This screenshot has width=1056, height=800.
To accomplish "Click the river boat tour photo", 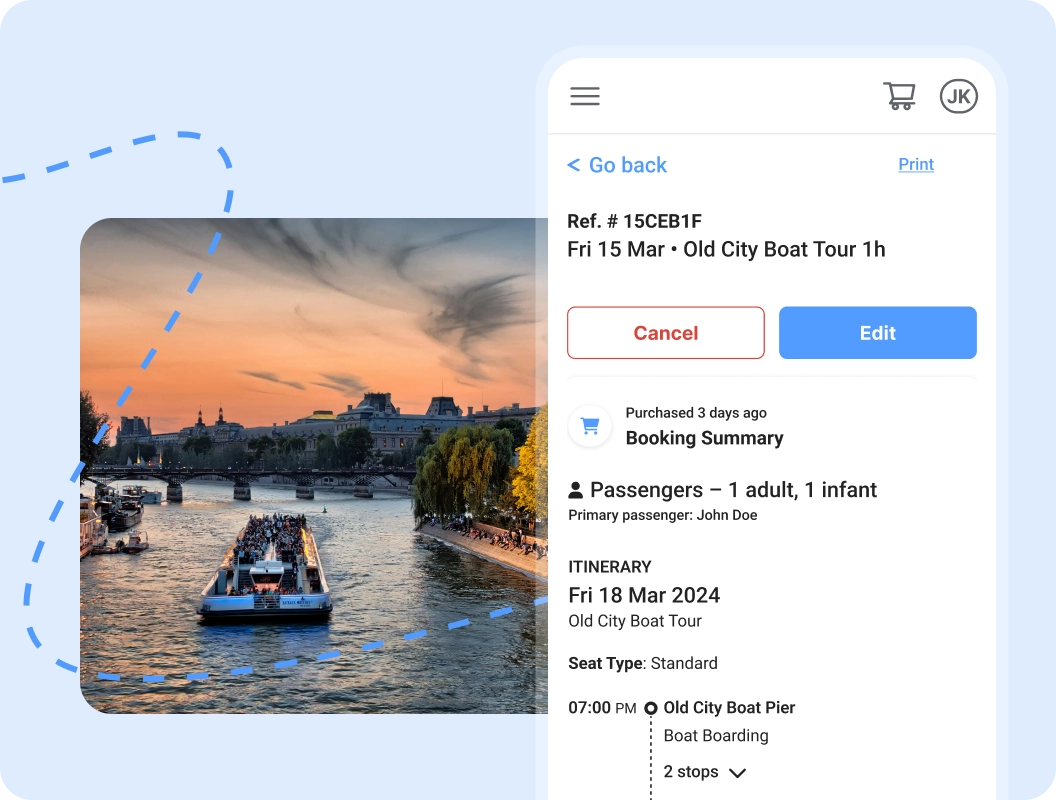I will (314, 465).
